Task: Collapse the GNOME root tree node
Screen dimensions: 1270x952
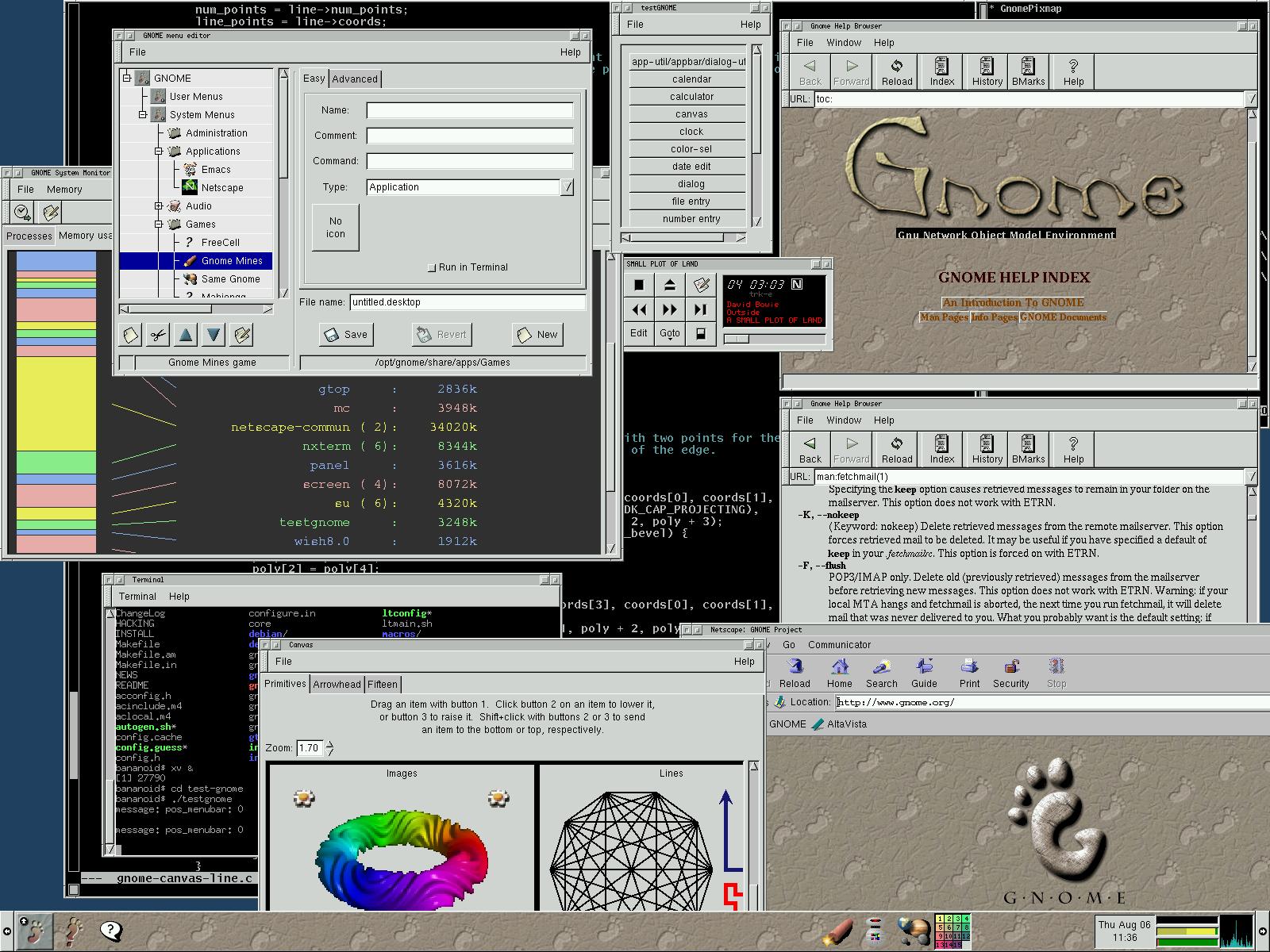Action: point(126,78)
